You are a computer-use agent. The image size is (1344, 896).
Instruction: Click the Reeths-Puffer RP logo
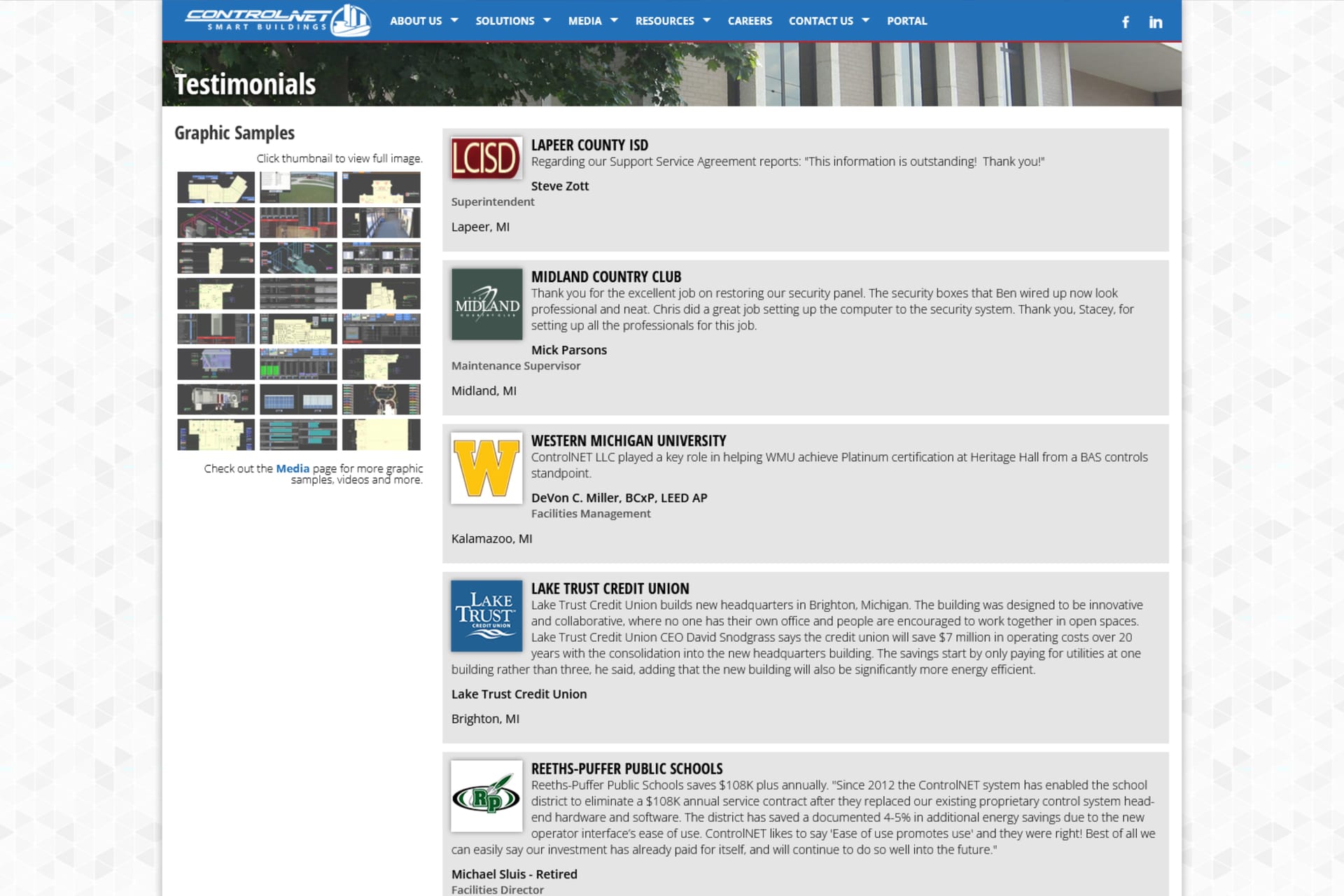[x=486, y=796]
